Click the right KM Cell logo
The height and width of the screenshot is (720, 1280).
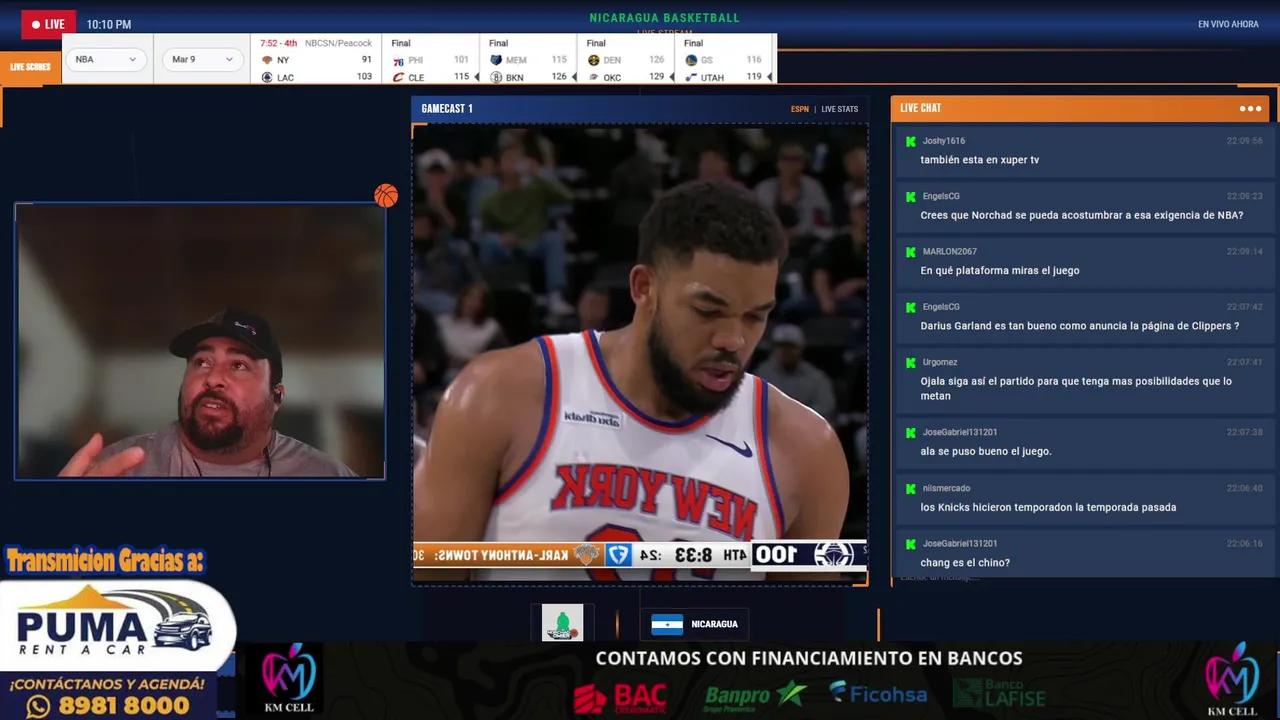[x=1232, y=680]
